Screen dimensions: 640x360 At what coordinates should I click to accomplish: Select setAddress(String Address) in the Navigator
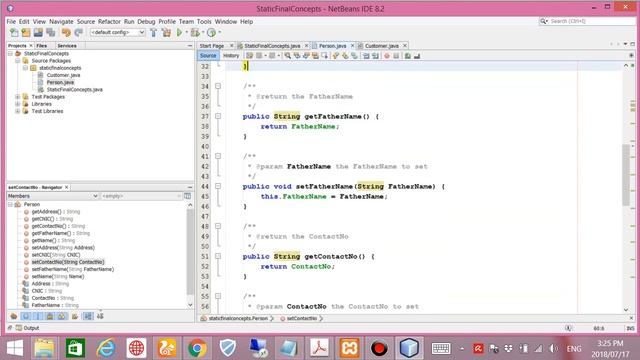pos(63,248)
